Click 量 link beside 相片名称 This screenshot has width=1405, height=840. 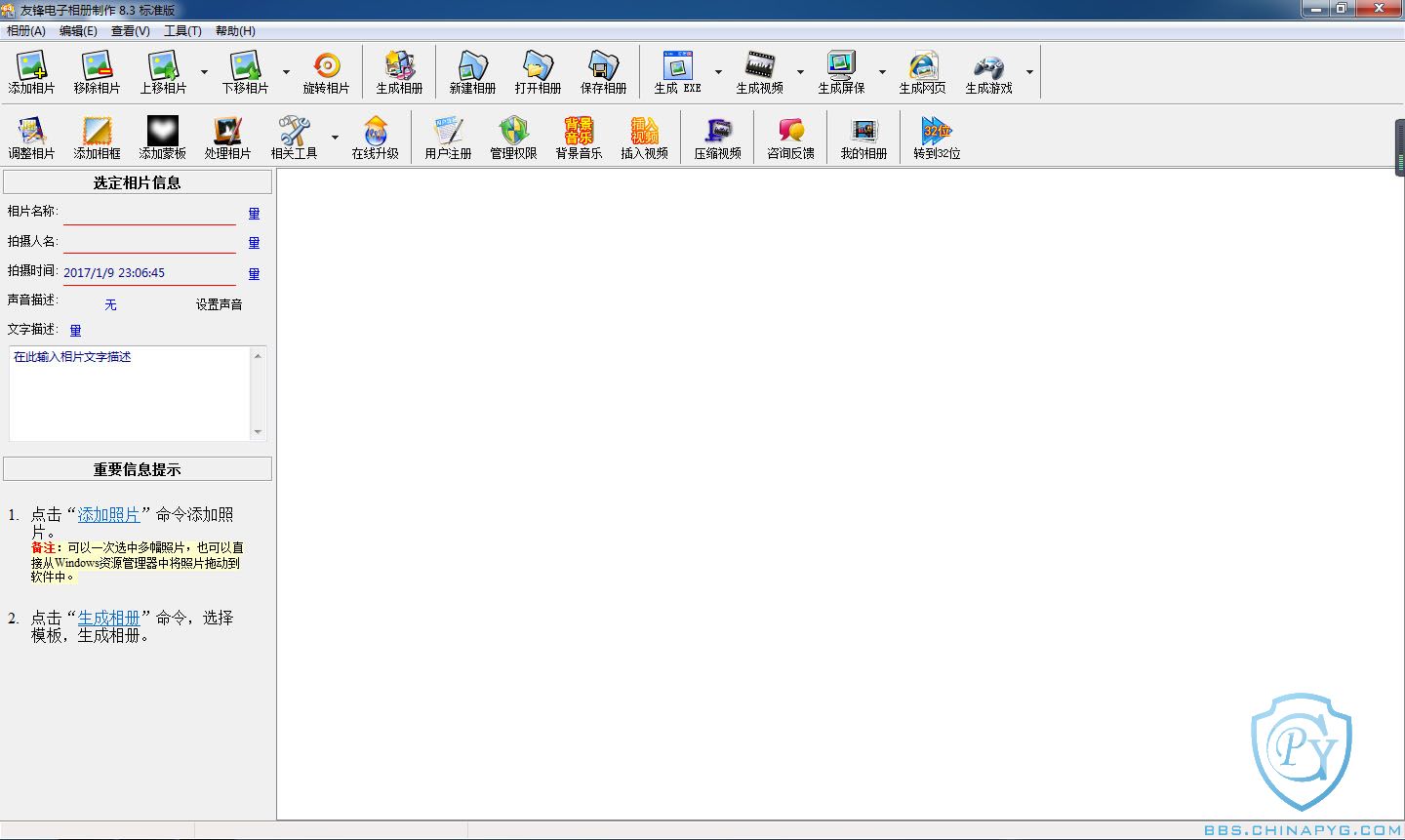tap(254, 214)
